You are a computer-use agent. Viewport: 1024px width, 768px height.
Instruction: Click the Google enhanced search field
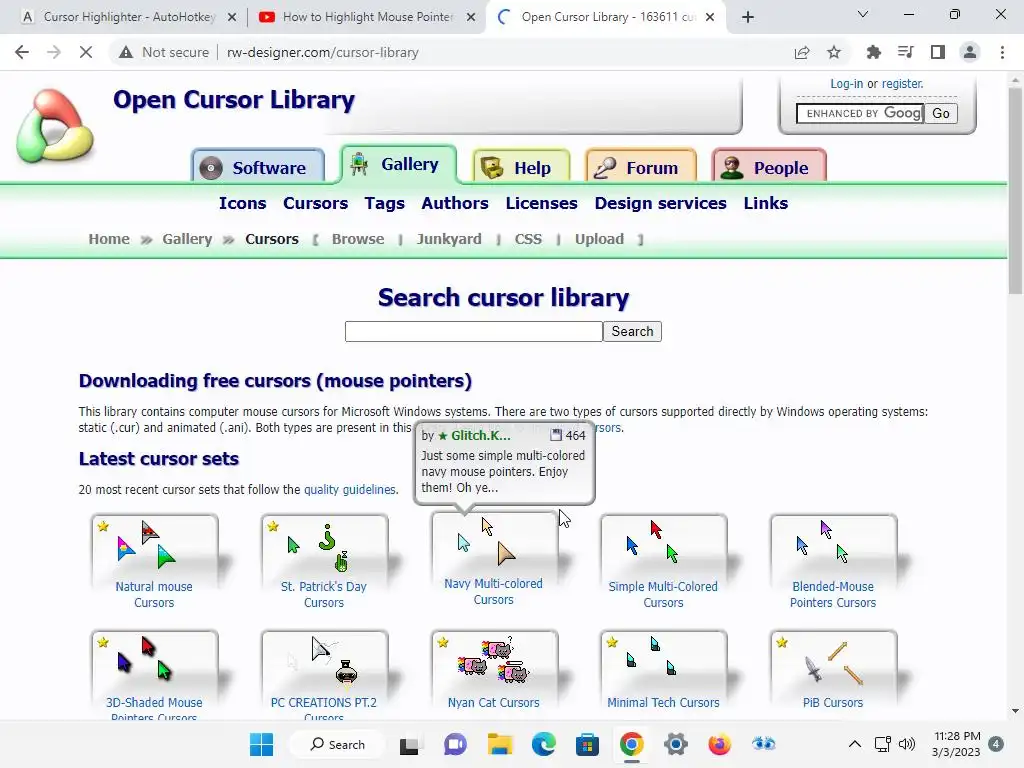coord(860,114)
